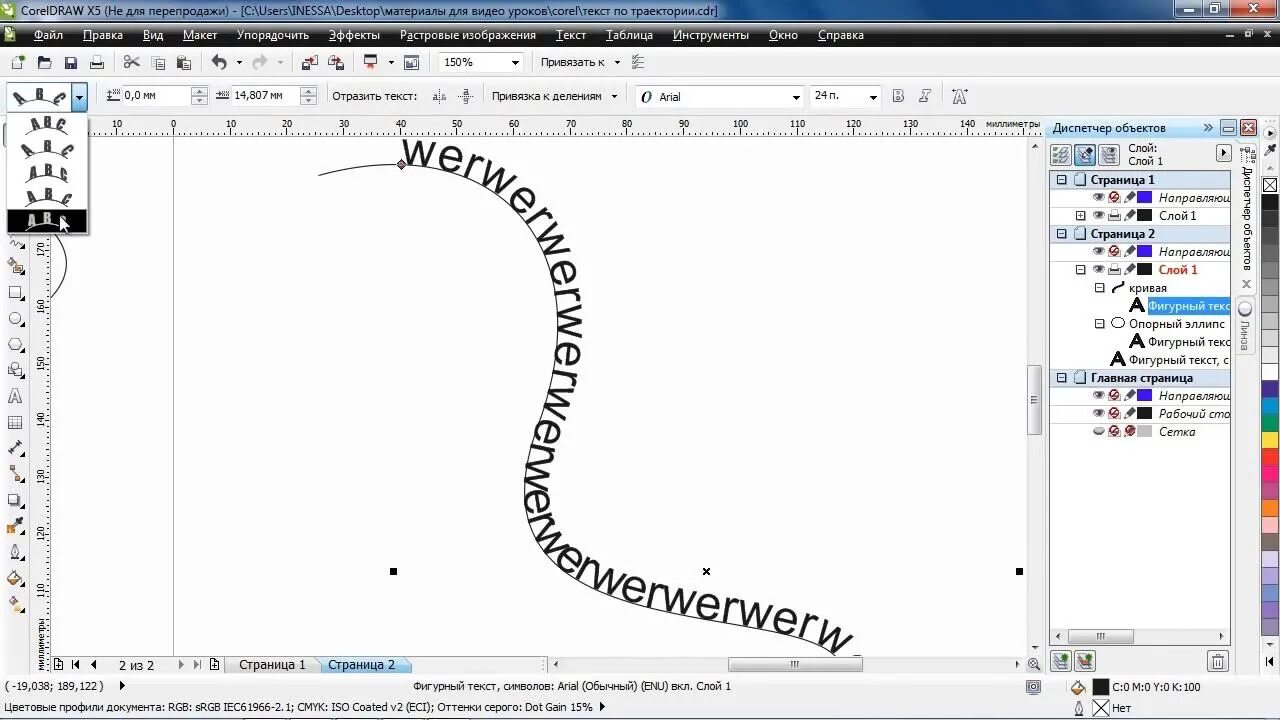Screen dimensions: 1280x720
Task: Open the font size dropdown
Action: point(873,97)
